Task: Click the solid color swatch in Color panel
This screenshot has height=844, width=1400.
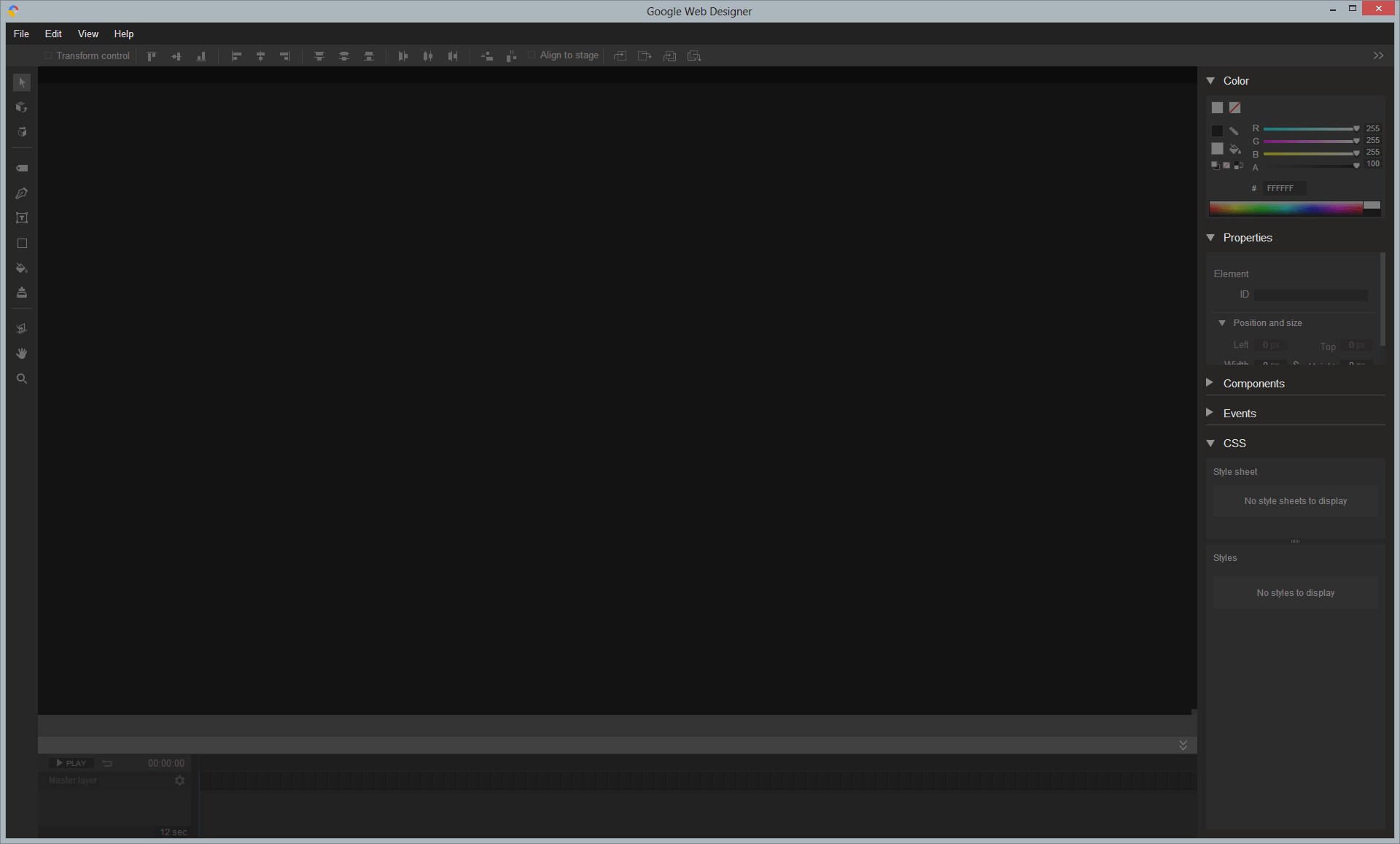Action: click(x=1217, y=108)
